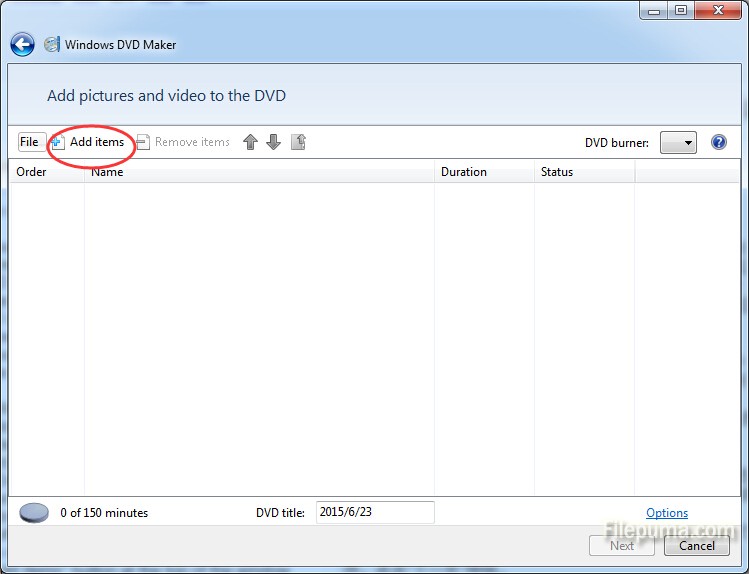Open help with the blue question mark
Screen dimensions: 749x574
[718, 143]
